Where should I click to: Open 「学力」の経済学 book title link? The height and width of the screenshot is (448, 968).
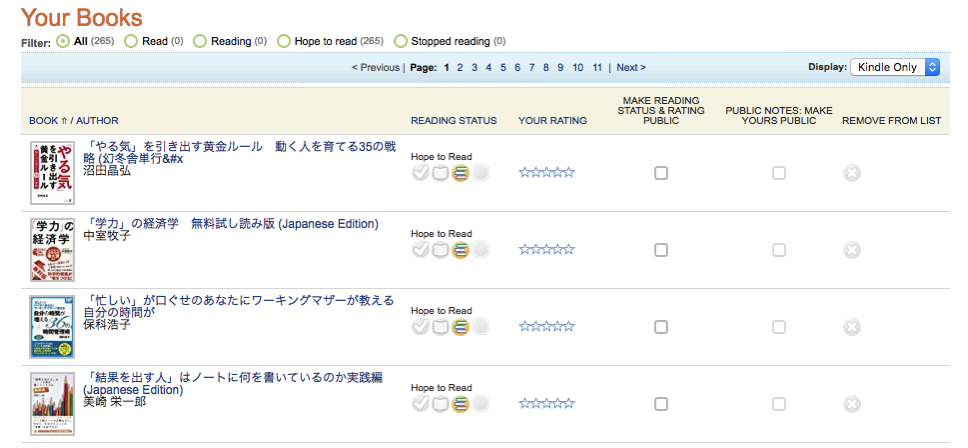[230, 223]
